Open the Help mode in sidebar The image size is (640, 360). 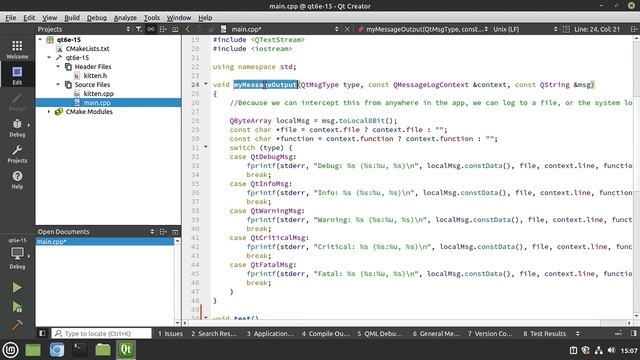pos(17,180)
